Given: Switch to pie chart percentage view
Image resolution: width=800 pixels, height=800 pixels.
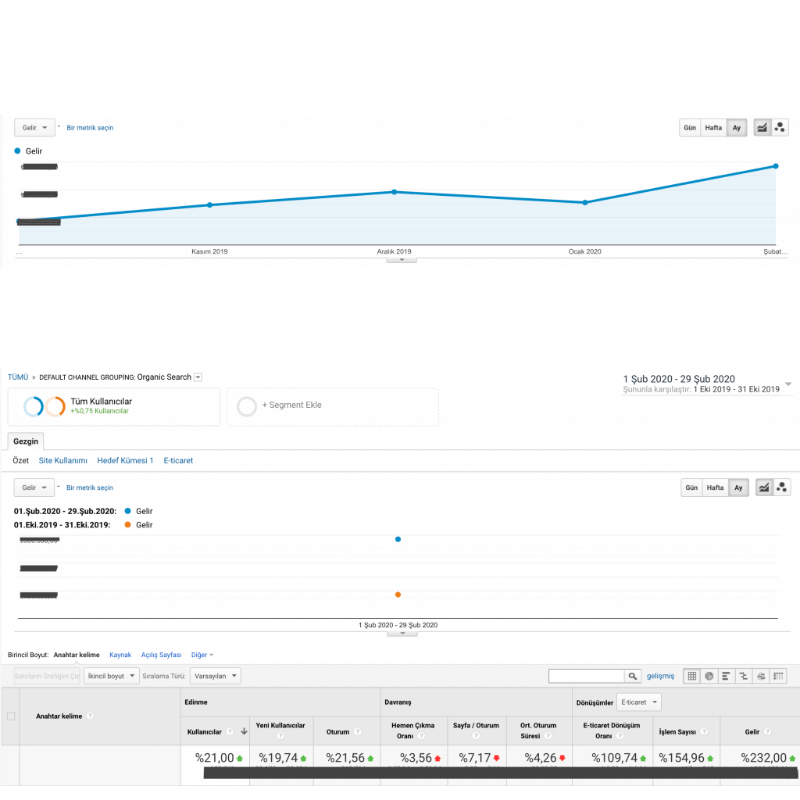Looking at the screenshot, I should pos(709,676).
